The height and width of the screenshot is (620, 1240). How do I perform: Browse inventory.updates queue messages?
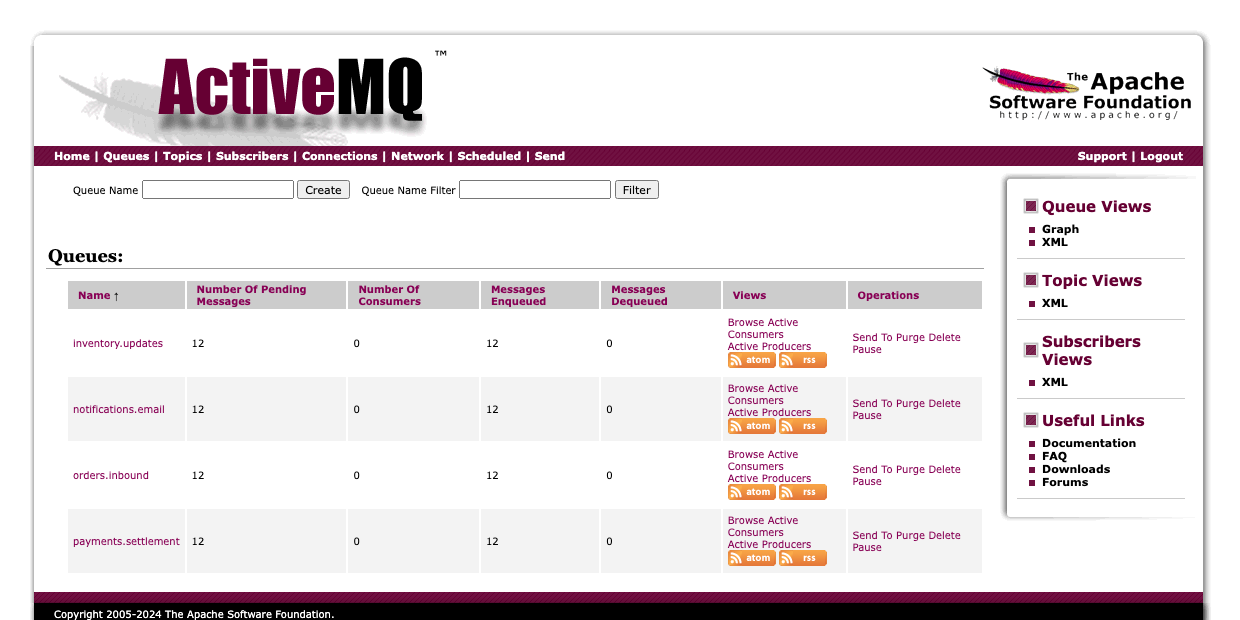(x=744, y=323)
